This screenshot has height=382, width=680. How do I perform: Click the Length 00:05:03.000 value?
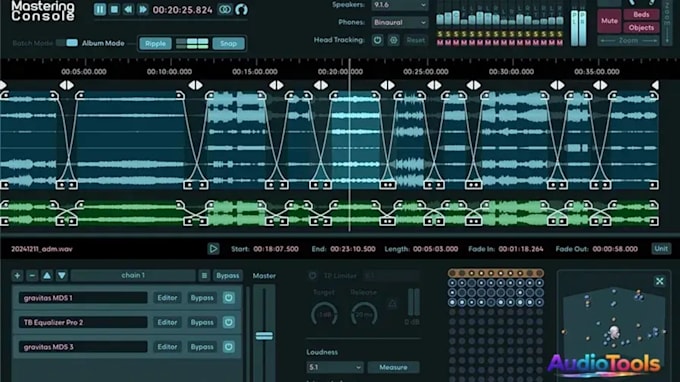click(435, 249)
